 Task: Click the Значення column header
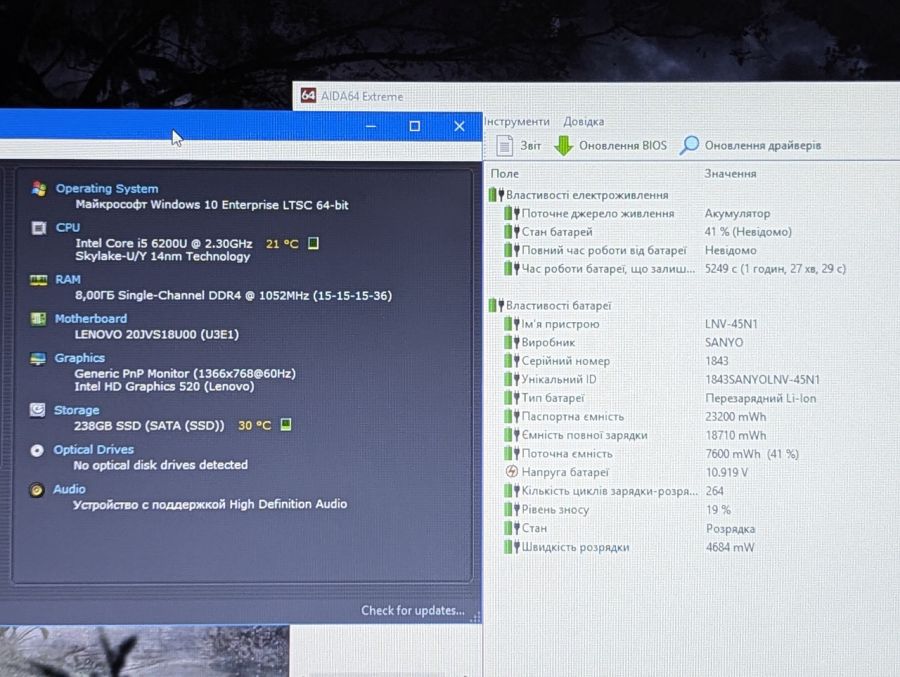[730, 173]
